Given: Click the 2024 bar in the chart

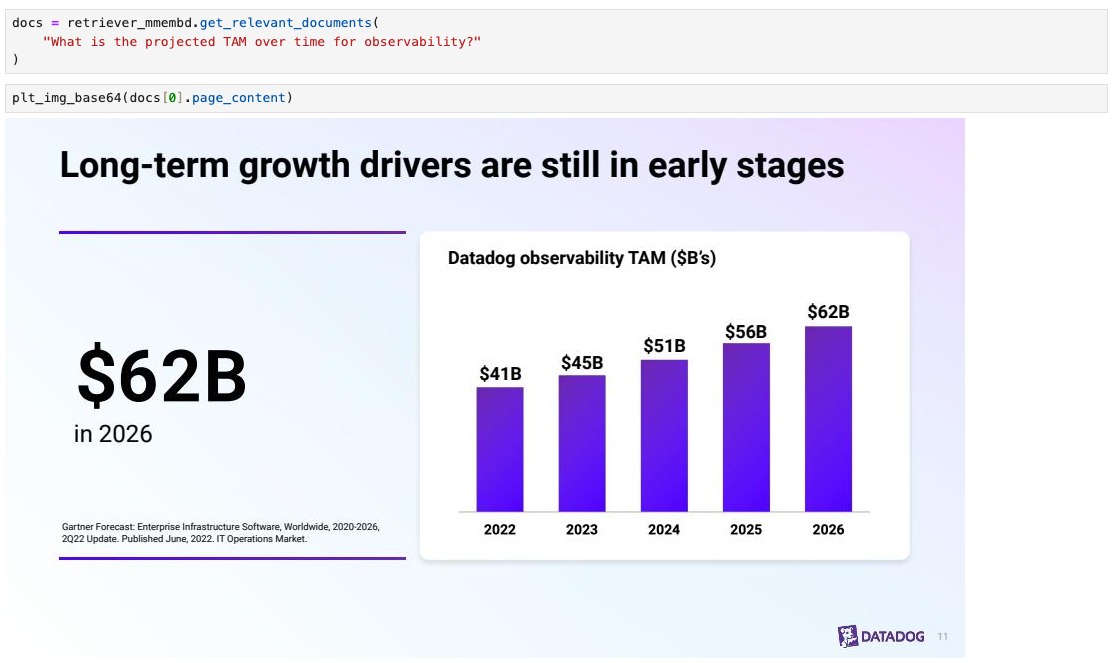Looking at the screenshot, I should 664,435.
